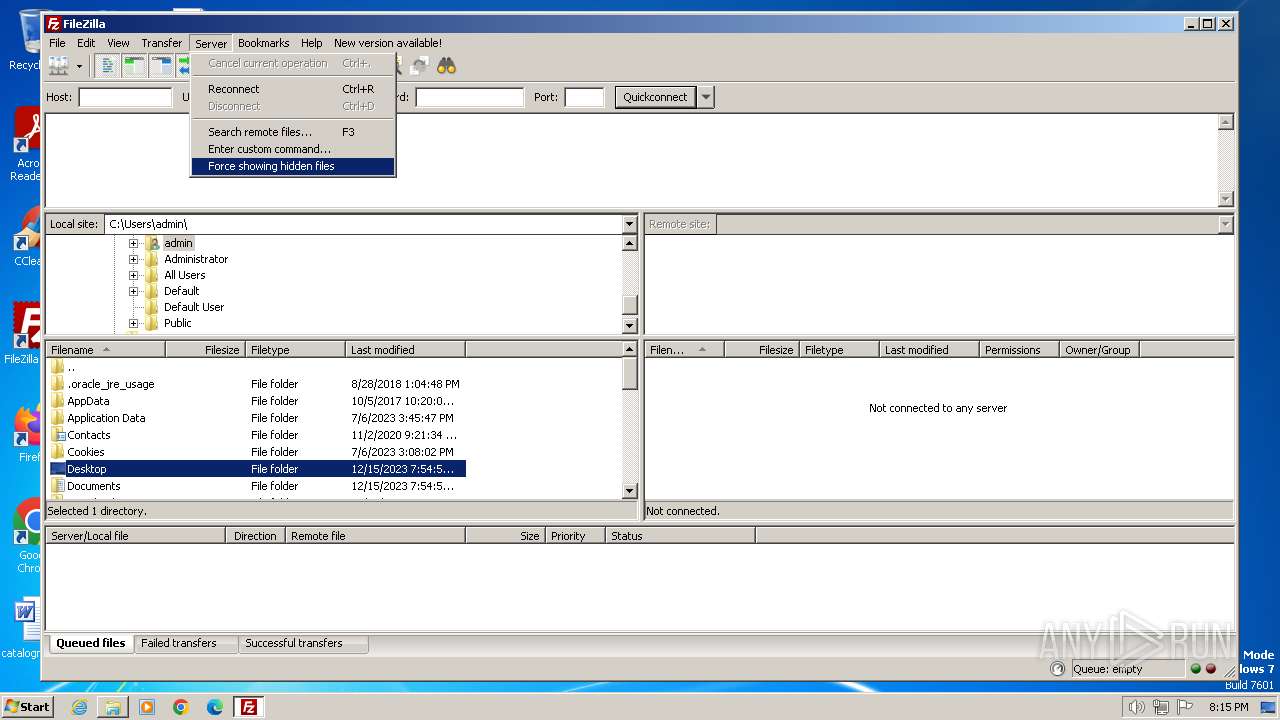The image size is (1280, 720).
Task: Select Default User in local tree
Action: 194,307
